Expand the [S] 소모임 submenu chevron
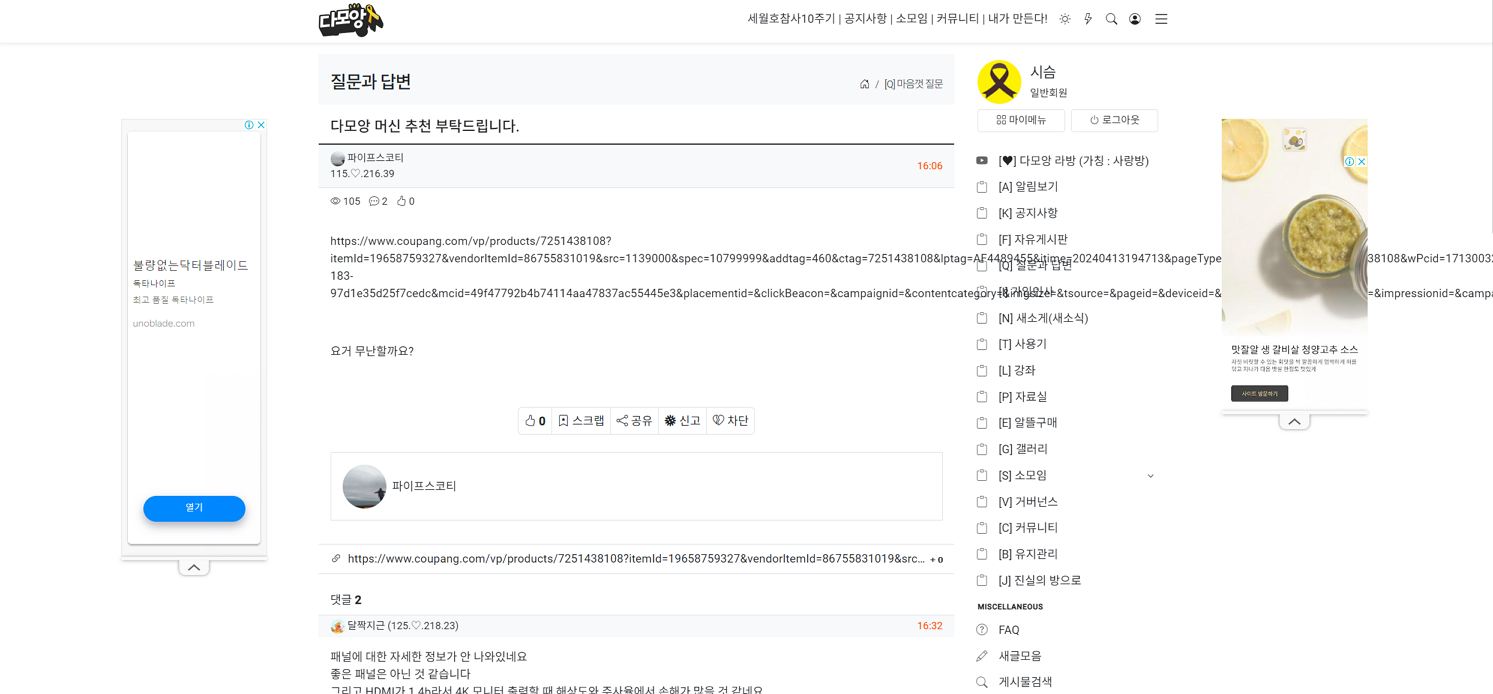Image resolution: width=1493 pixels, height=694 pixels. (1150, 476)
